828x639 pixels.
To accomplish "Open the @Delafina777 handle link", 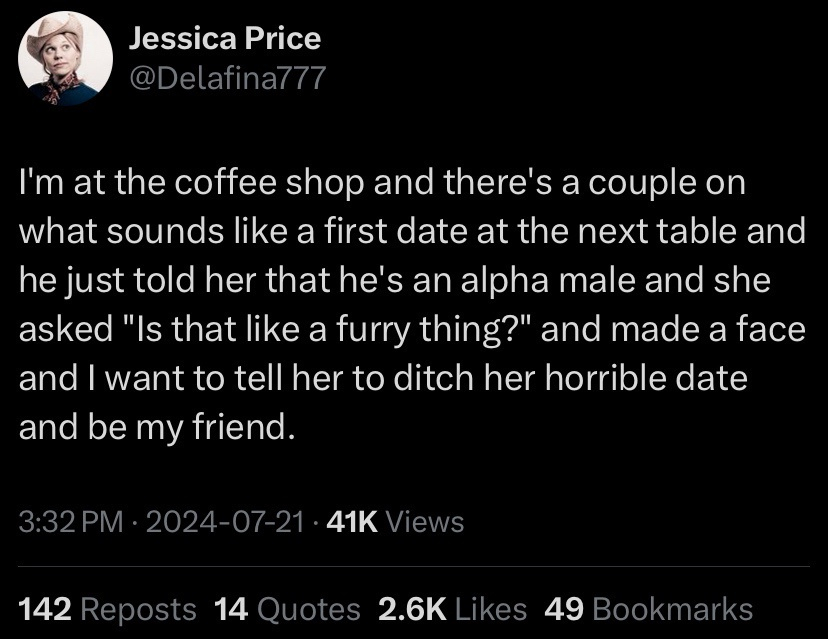I will tap(226, 77).
